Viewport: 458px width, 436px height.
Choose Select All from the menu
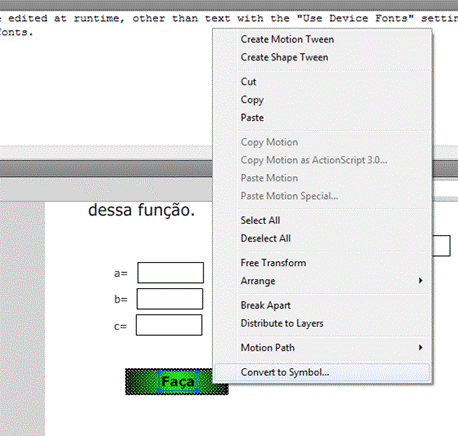tap(322, 220)
